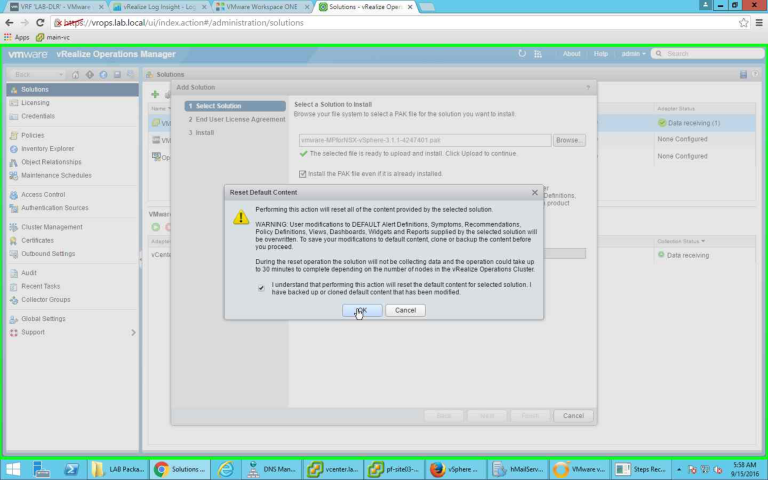Click the Adapter Status column header
768x480 pixels.
(705, 108)
